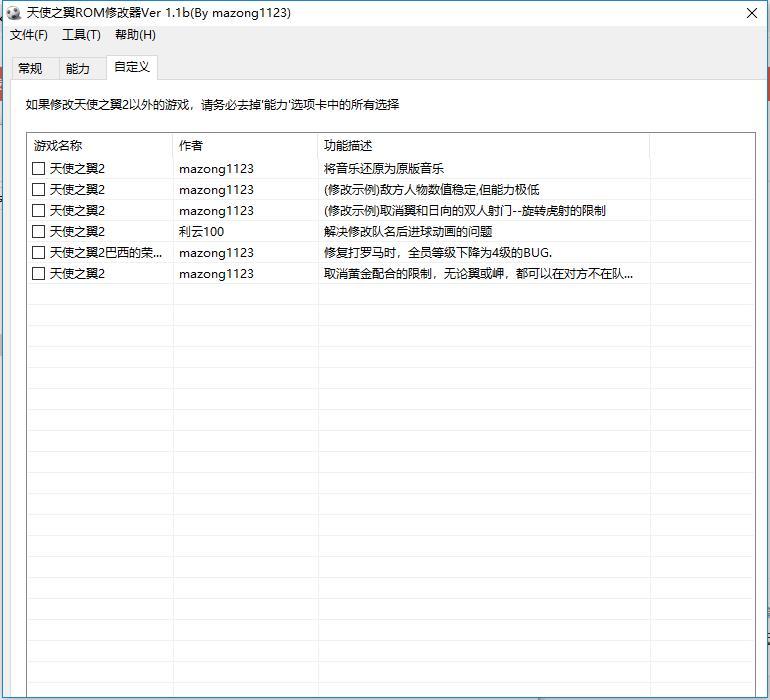Open the 文件(F) menu
Viewport: 770px width, 700px height.
coord(29,35)
